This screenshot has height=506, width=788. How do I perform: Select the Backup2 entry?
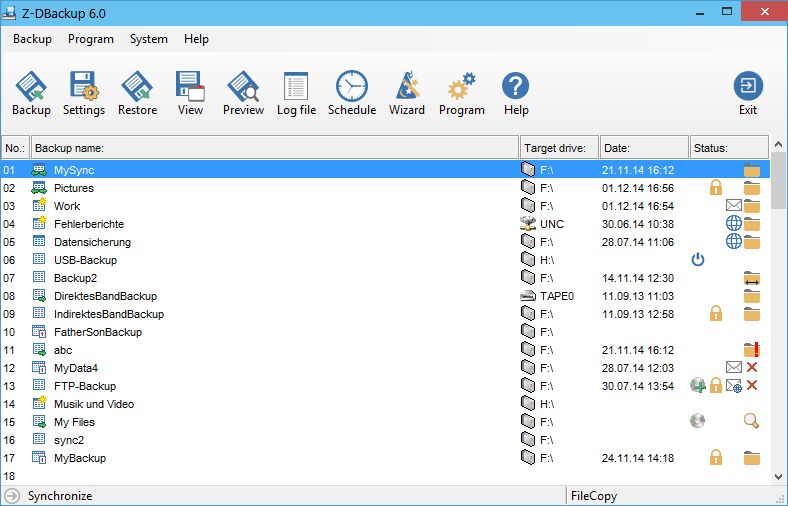(x=385, y=278)
